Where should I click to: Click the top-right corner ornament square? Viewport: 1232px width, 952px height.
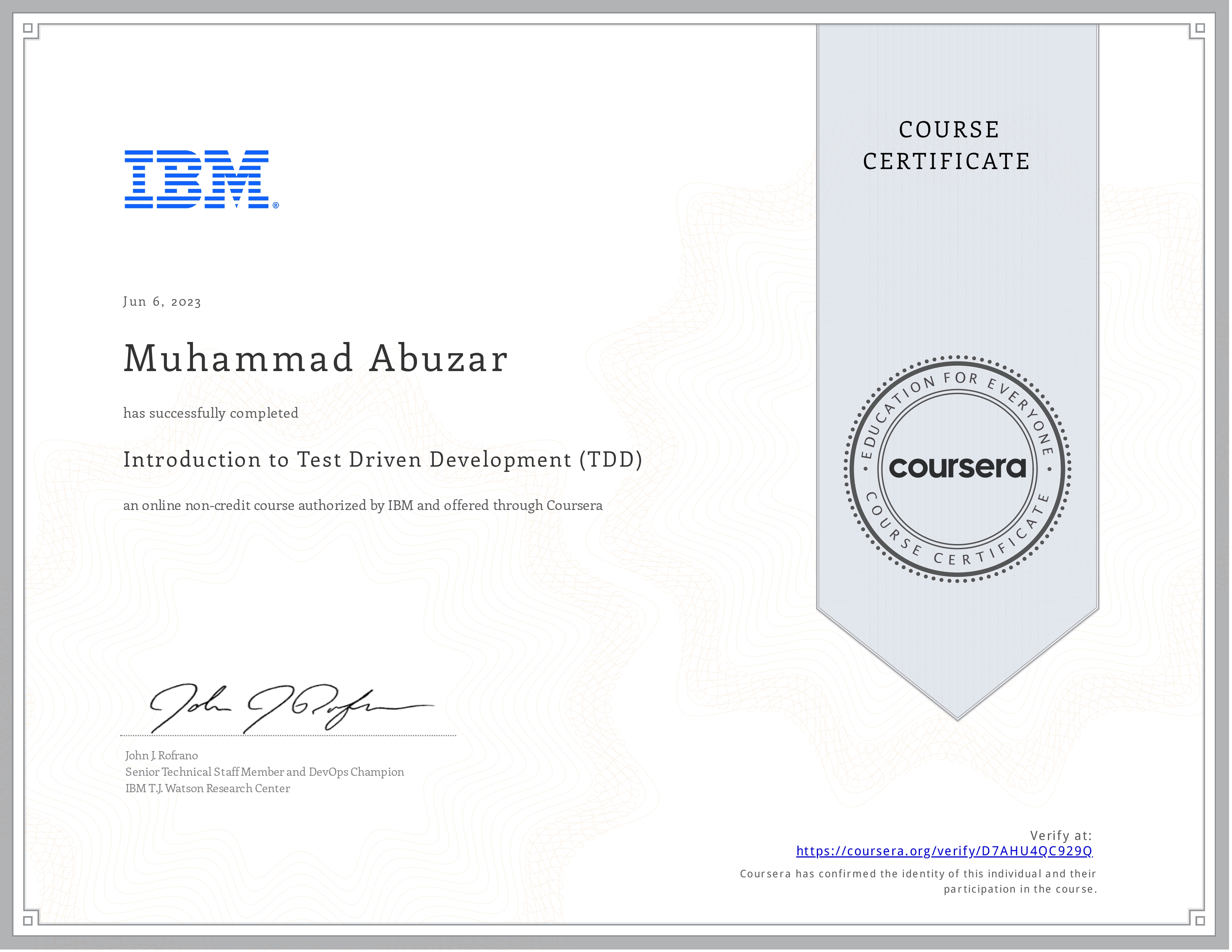[x=1200, y=28]
